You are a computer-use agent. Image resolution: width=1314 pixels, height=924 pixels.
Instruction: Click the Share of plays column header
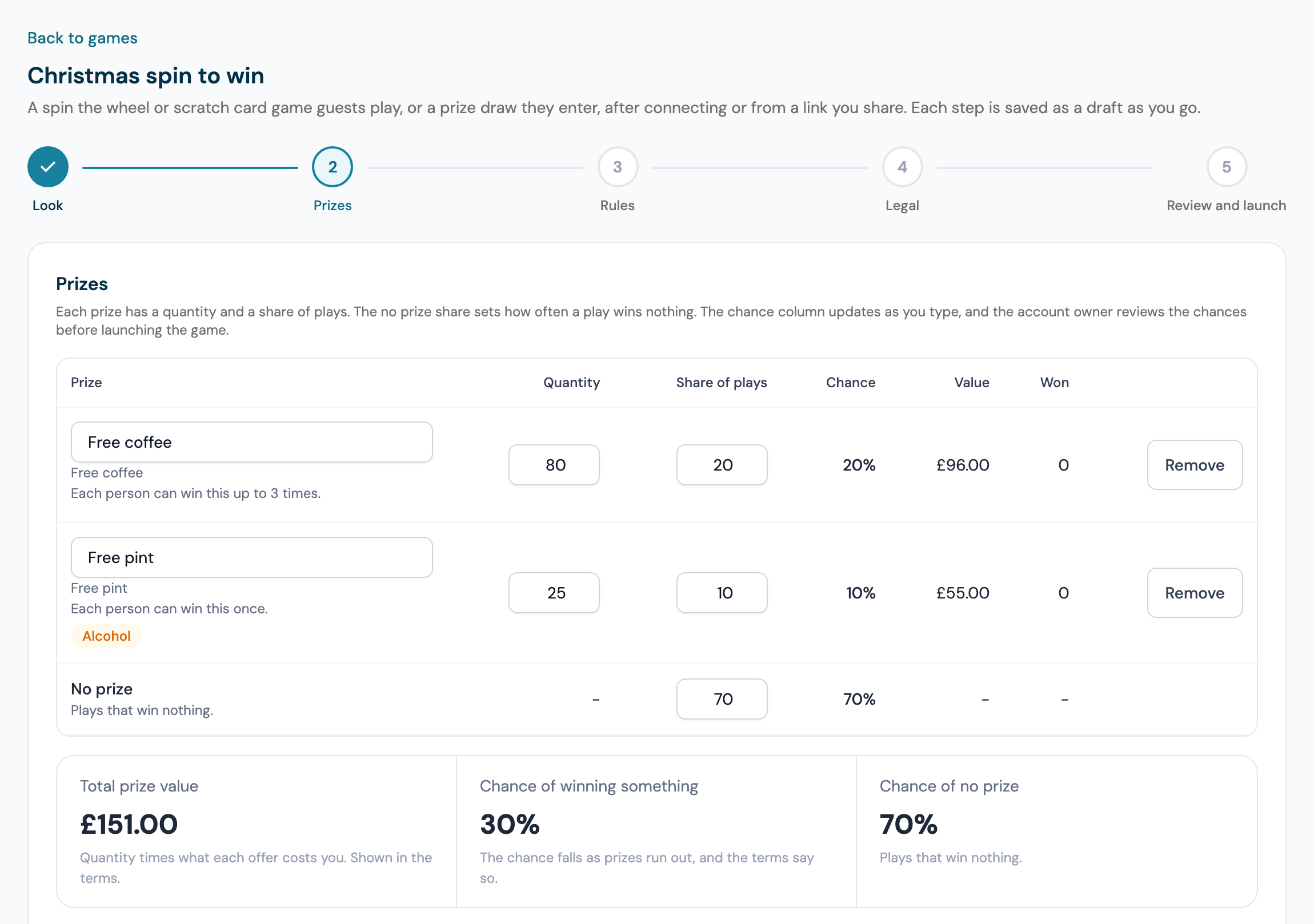tap(722, 383)
